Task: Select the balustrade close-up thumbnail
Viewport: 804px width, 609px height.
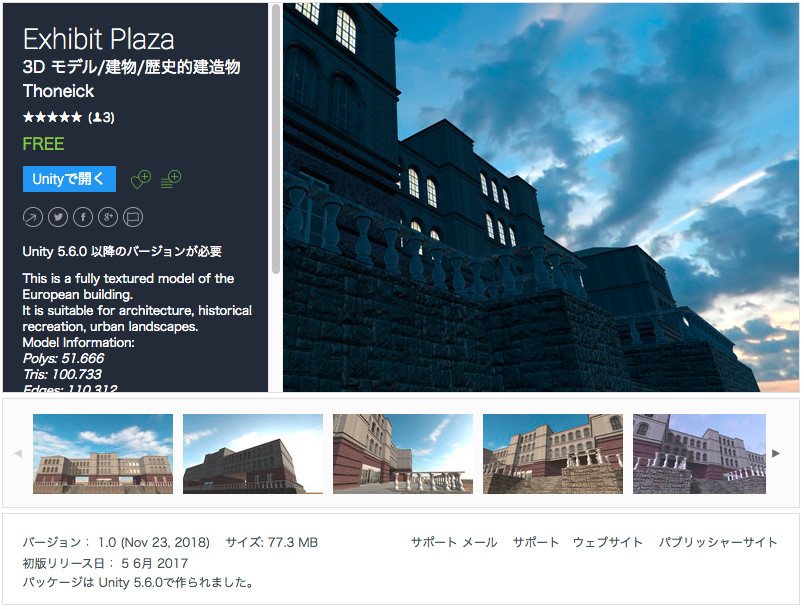Action: (x=403, y=454)
